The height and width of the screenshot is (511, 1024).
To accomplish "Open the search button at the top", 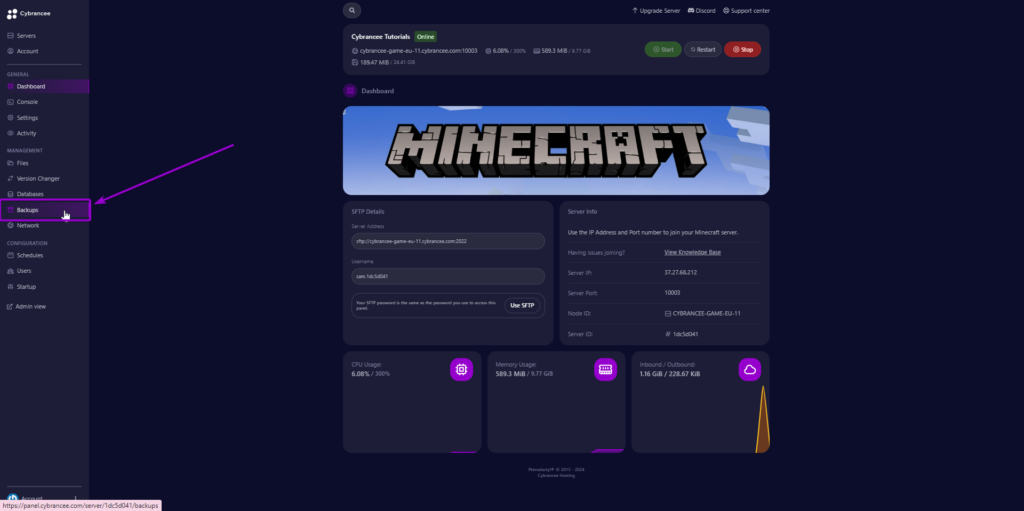I will pyautogui.click(x=352, y=10).
